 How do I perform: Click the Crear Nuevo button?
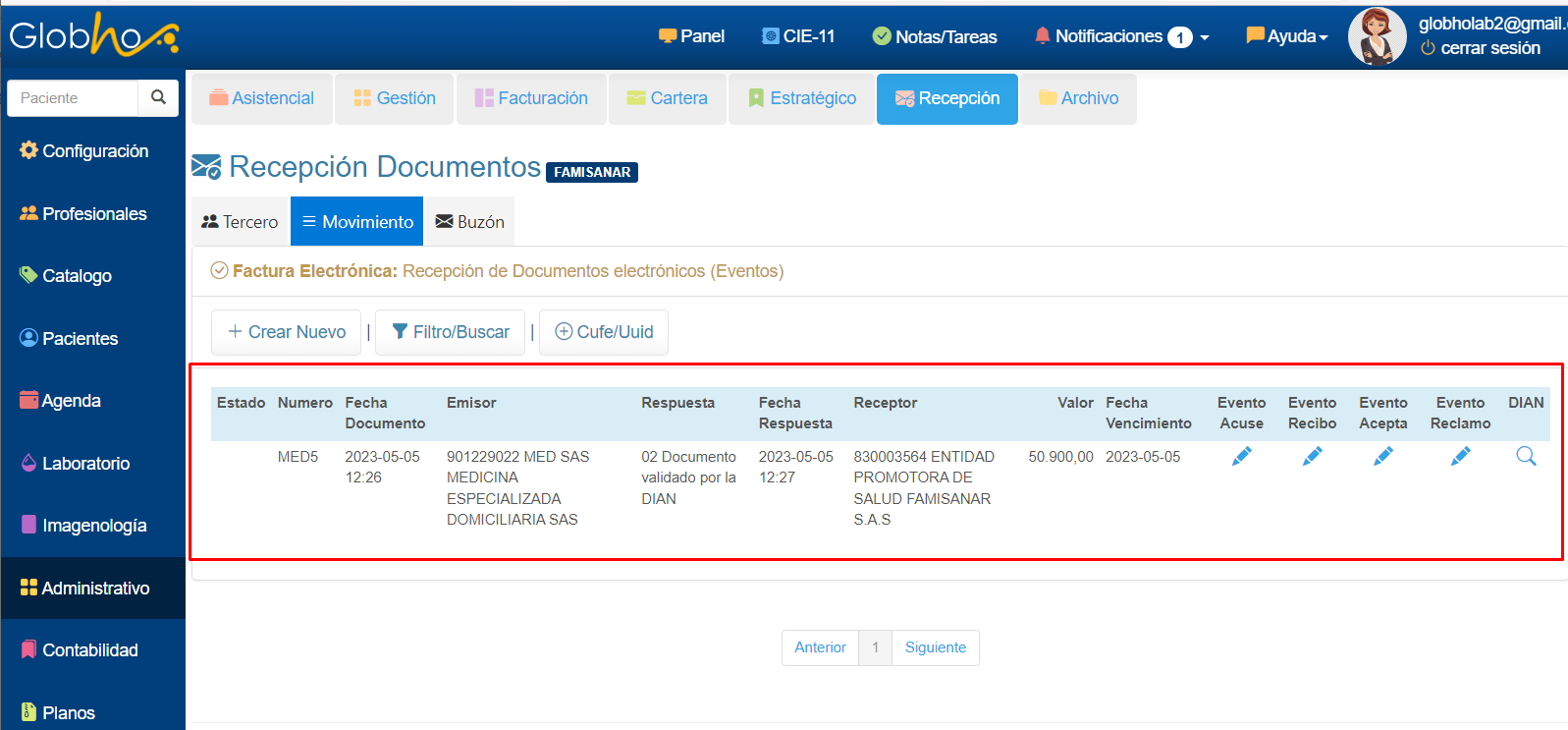point(286,332)
